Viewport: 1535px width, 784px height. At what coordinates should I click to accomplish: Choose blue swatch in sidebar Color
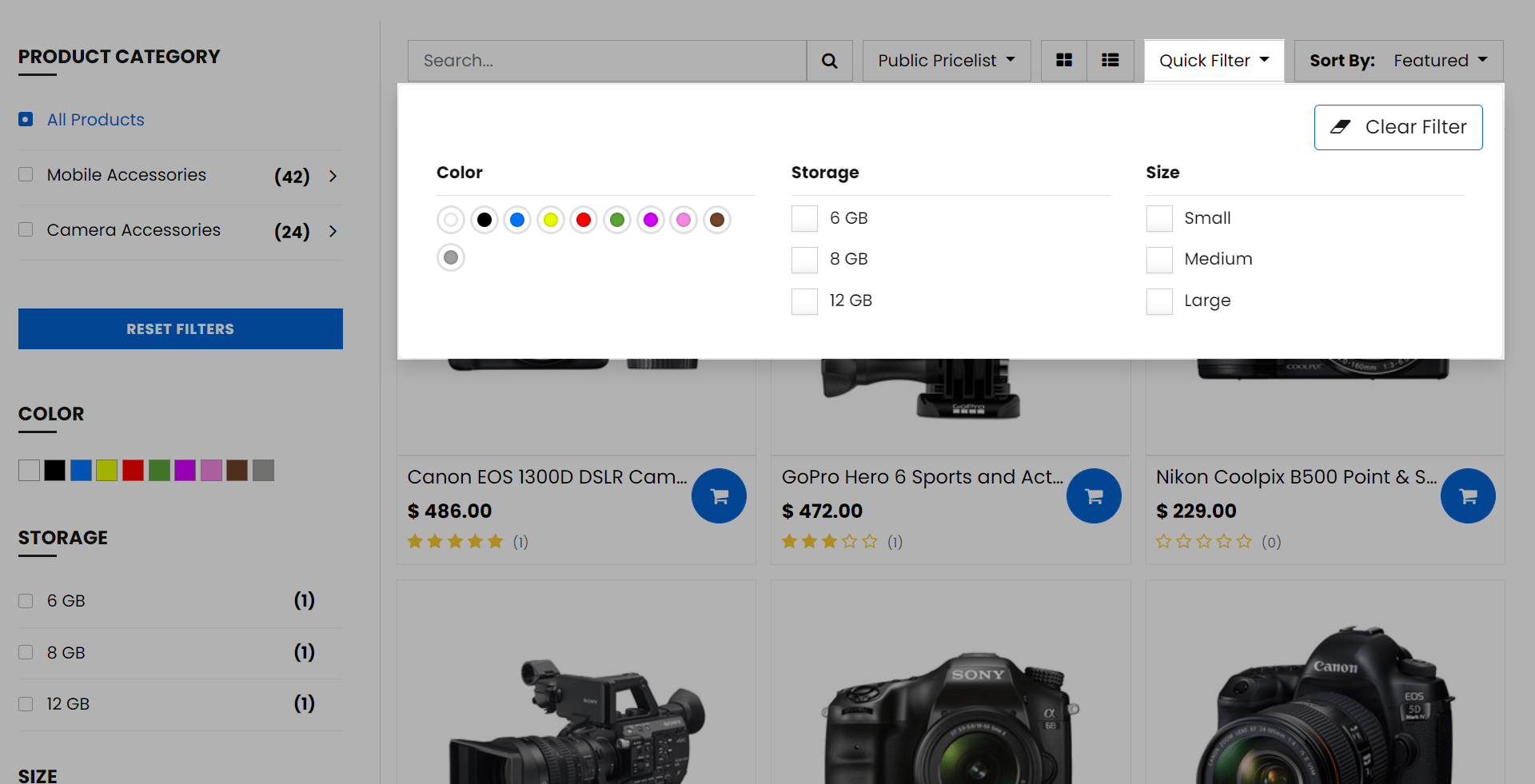click(81, 471)
